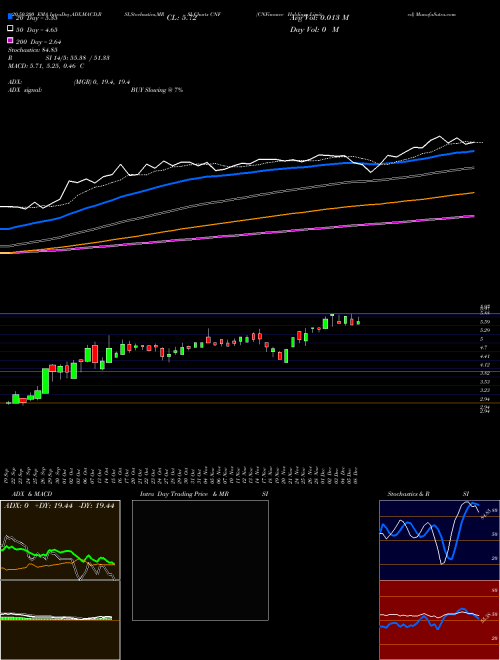
Task: Click the white 50 Day legend swatch
Action: click(x=11, y=28)
